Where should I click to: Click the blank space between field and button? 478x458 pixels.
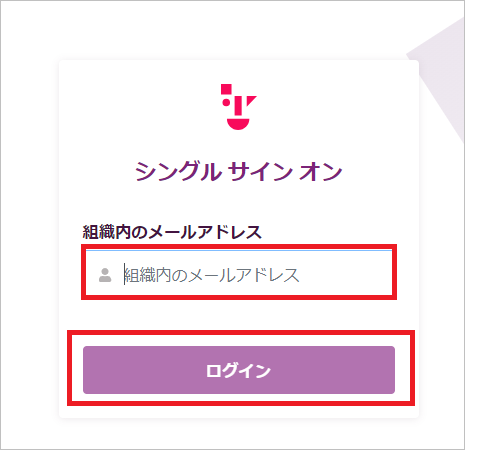pyautogui.click(x=239, y=315)
